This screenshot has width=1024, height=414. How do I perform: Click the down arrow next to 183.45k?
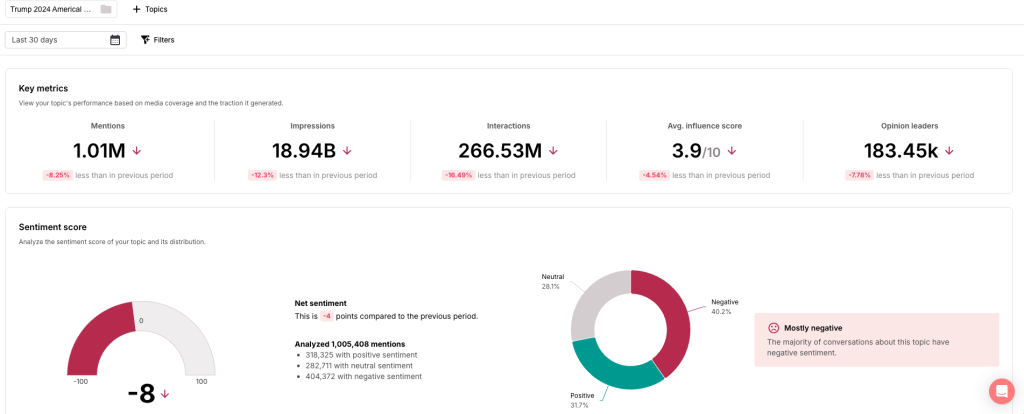tap(949, 151)
